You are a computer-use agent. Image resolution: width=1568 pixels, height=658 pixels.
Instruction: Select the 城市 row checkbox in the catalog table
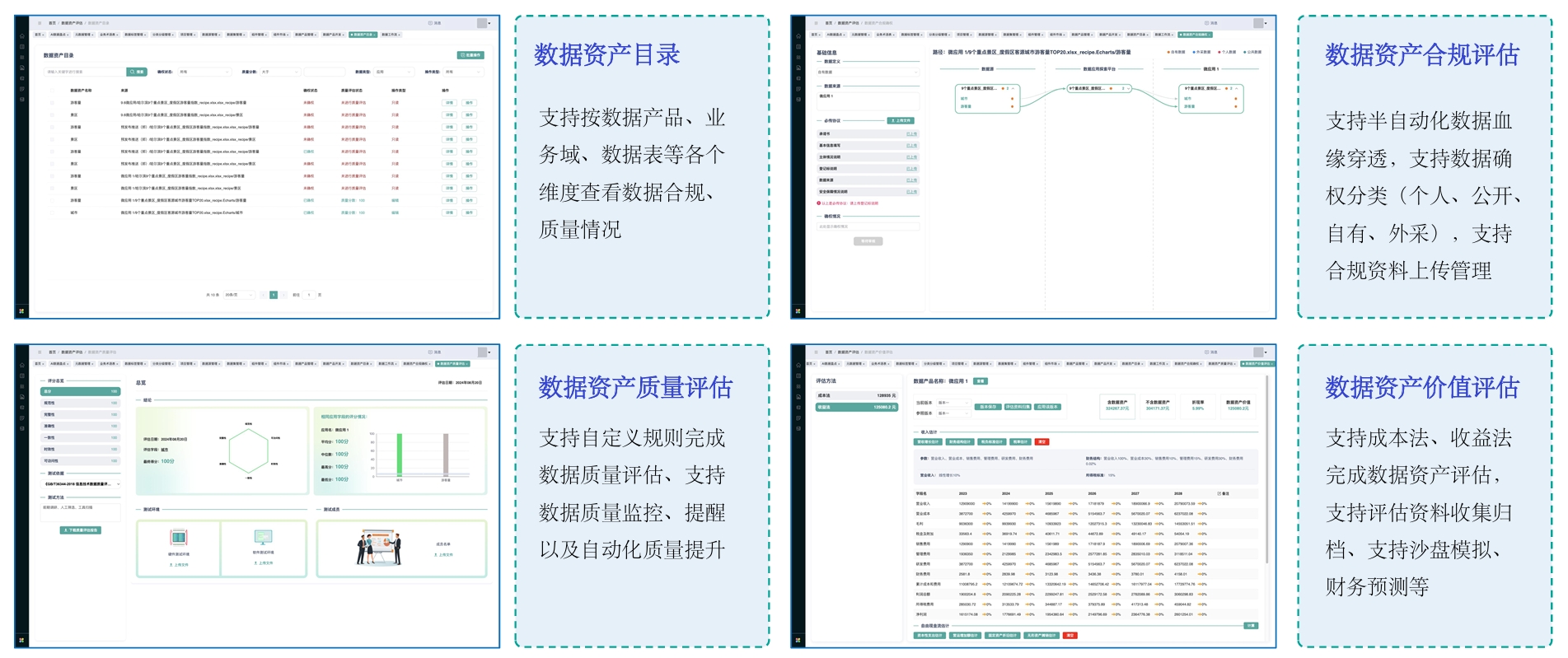(53, 212)
